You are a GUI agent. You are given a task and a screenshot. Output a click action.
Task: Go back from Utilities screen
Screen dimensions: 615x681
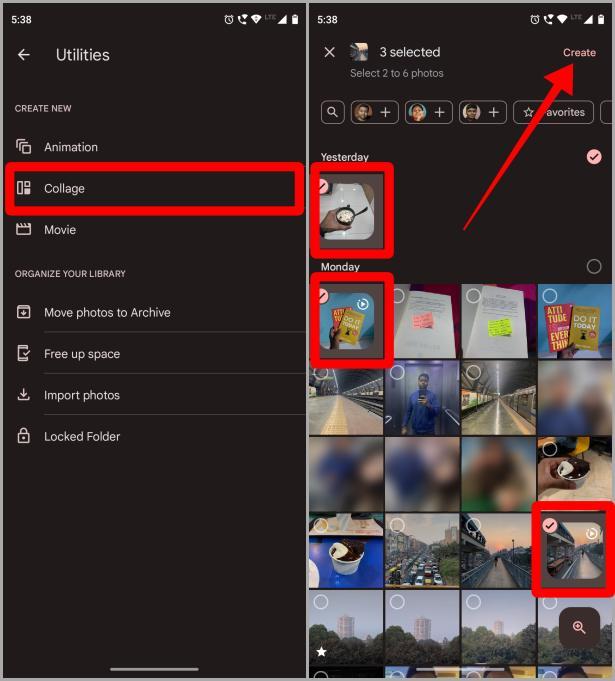tap(24, 55)
